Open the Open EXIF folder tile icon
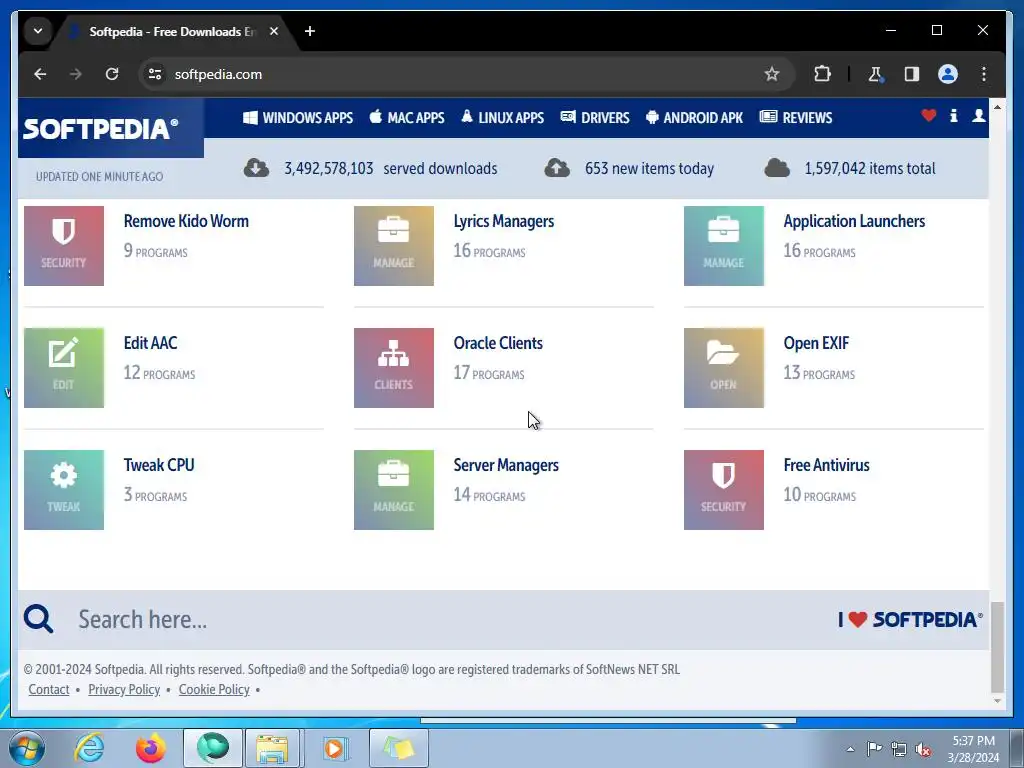 tap(724, 368)
